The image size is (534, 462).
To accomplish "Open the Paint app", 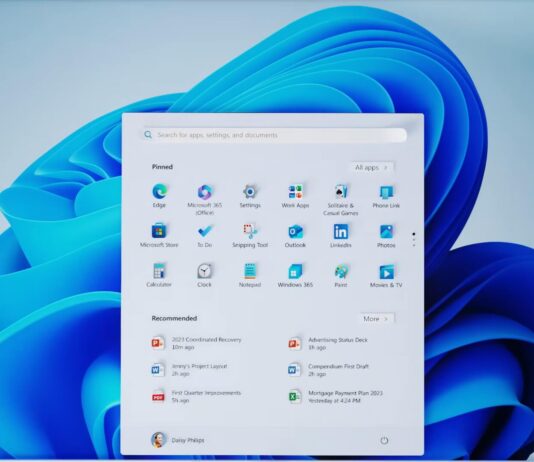I will (x=341, y=275).
